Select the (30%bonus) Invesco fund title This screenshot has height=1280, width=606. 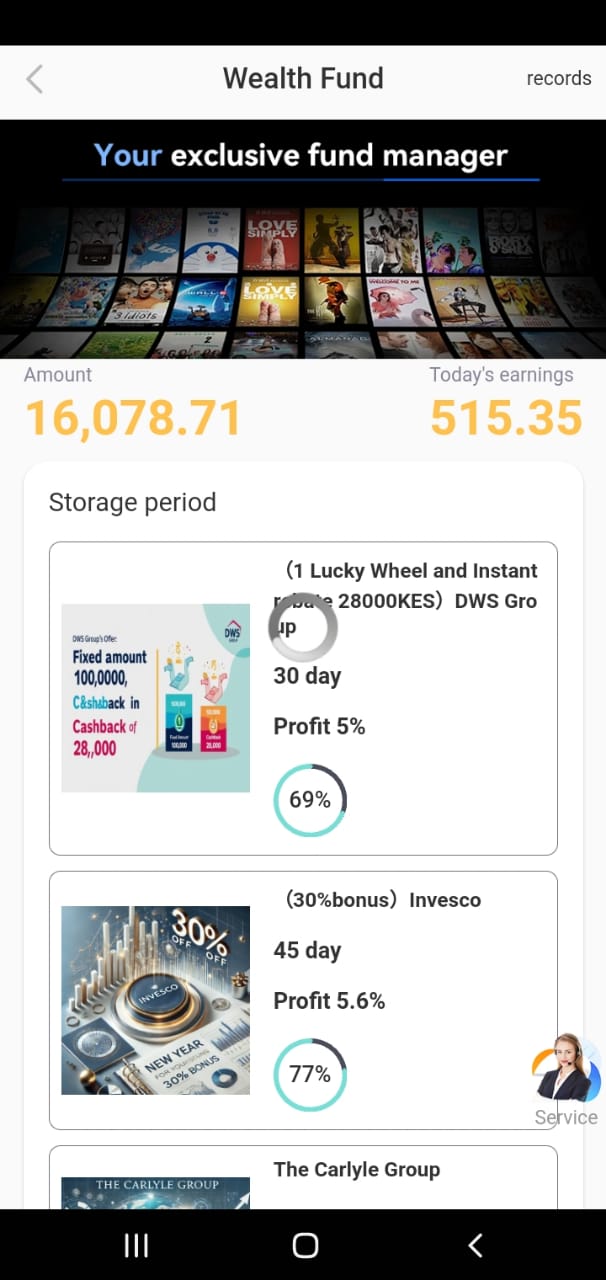coord(383,900)
